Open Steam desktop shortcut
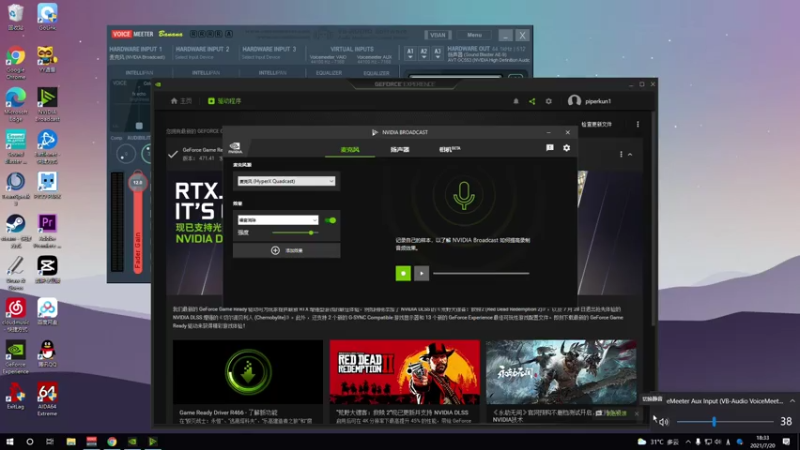Image resolution: width=800 pixels, height=450 pixels. [x=16, y=231]
